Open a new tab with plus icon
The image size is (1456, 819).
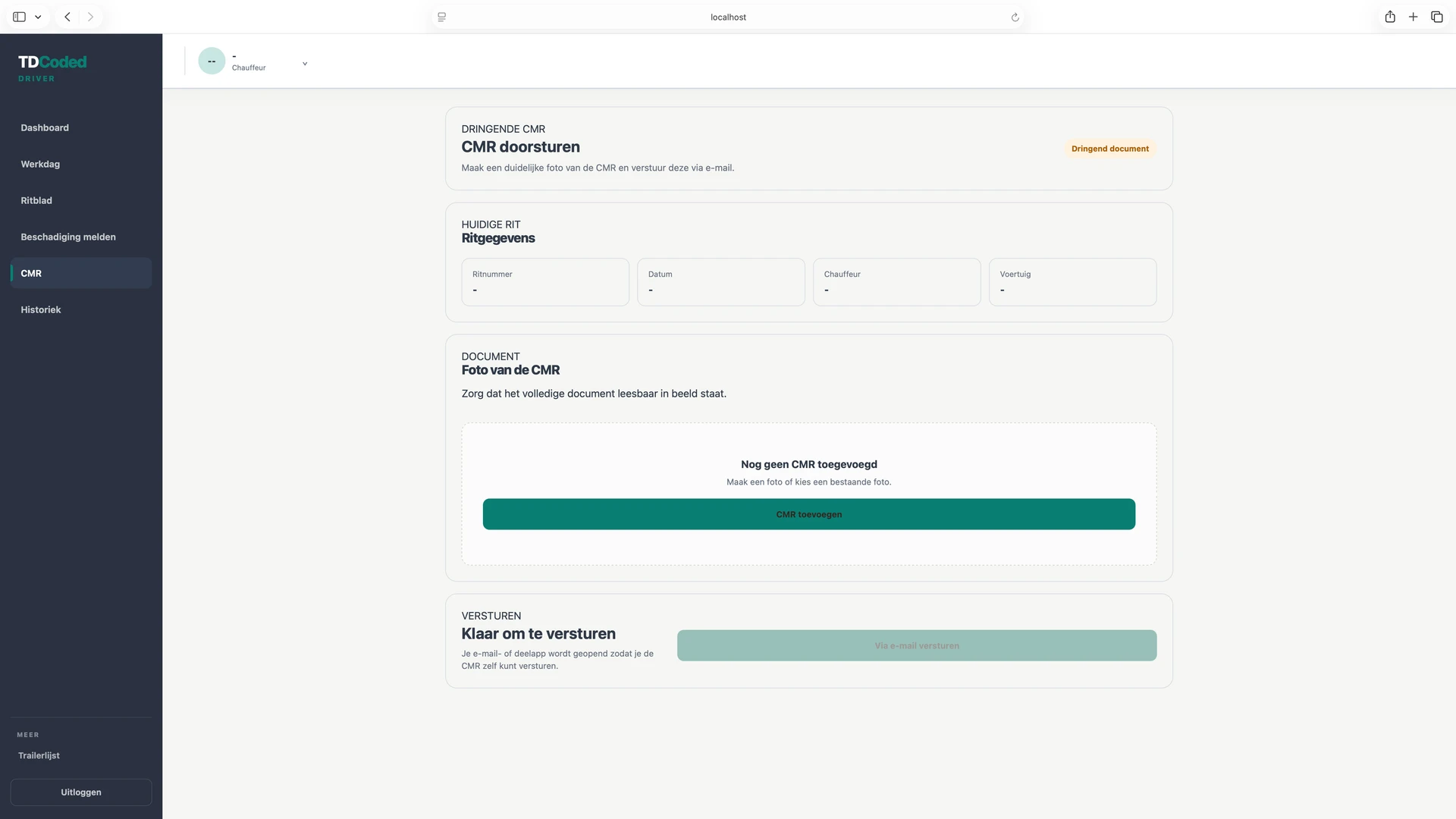click(1414, 17)
